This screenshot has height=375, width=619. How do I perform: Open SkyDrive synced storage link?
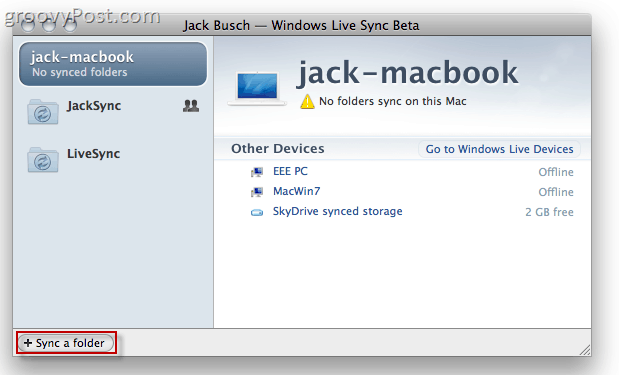(338, 211)
